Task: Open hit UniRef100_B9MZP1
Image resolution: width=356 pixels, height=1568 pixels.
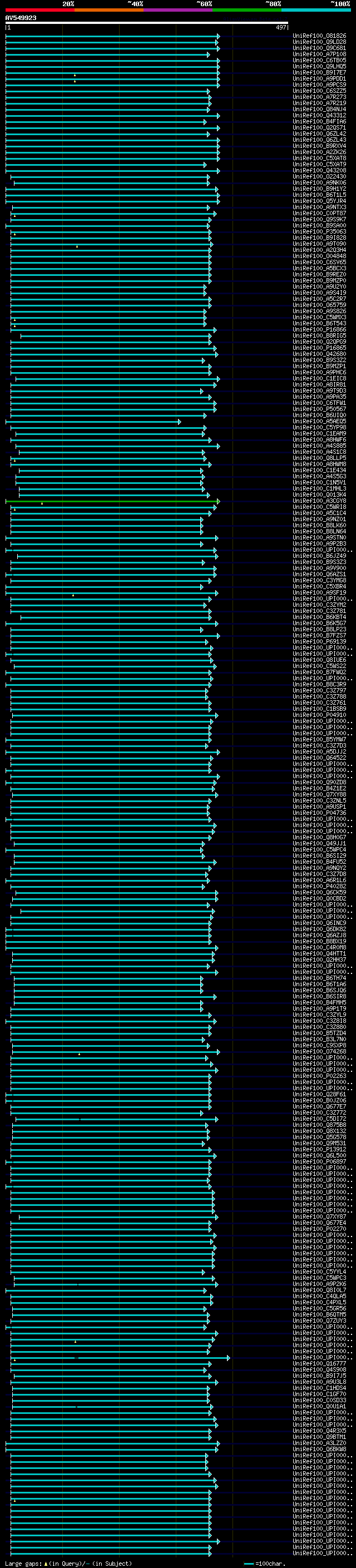Action: coord(319,367)
